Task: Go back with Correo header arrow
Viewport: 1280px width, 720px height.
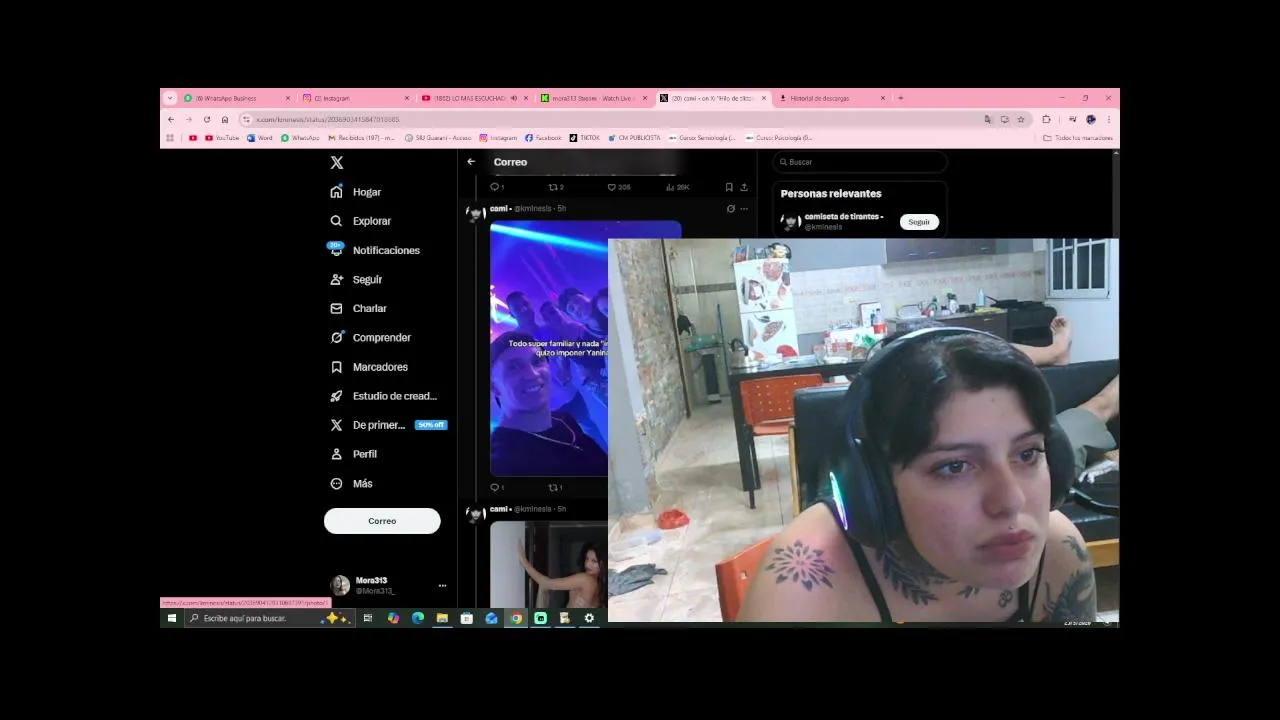Action: point(471,162)
